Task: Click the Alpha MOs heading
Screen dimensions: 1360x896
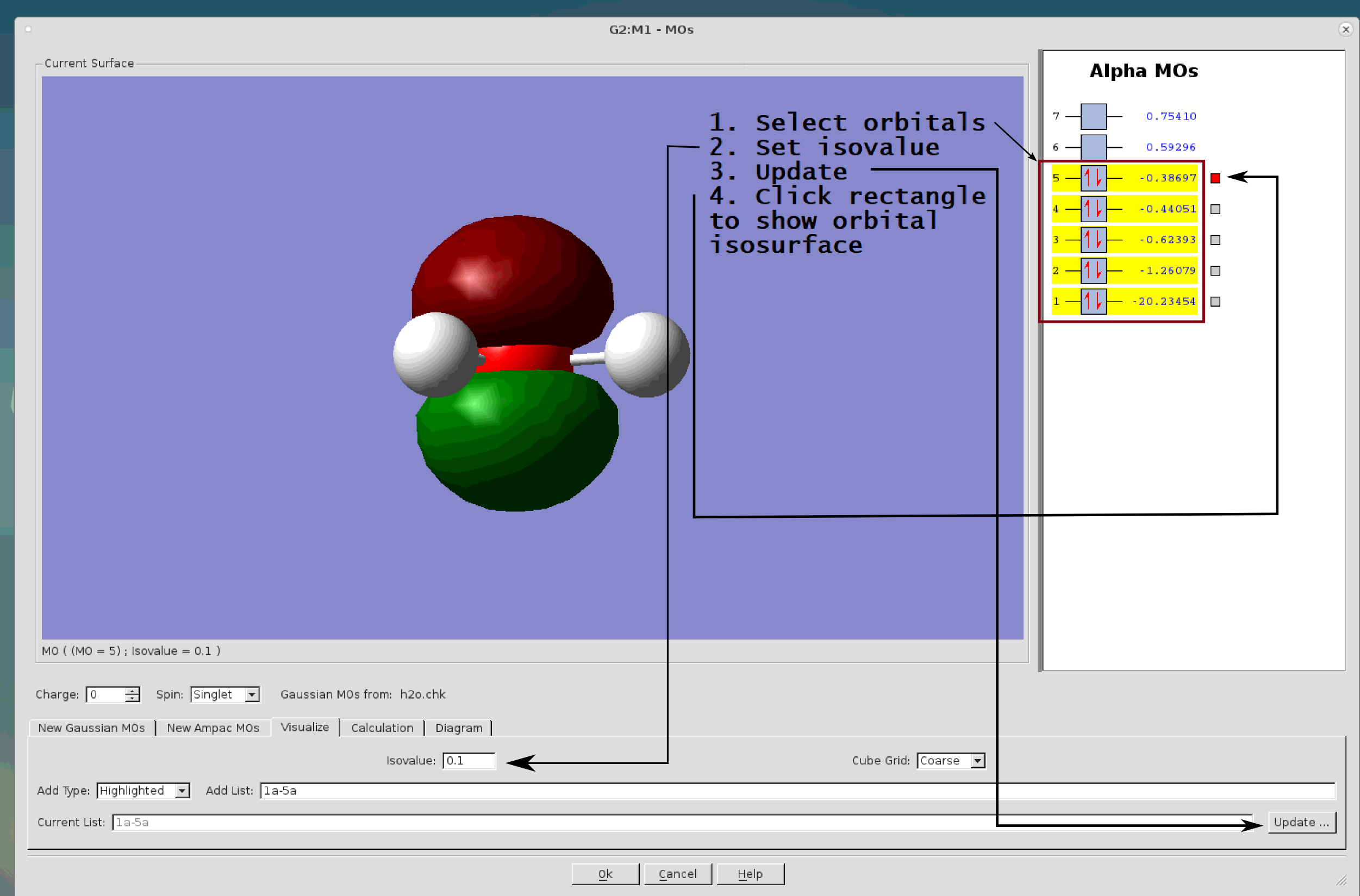Action: pyautogui.click(x=1143, y=70)
